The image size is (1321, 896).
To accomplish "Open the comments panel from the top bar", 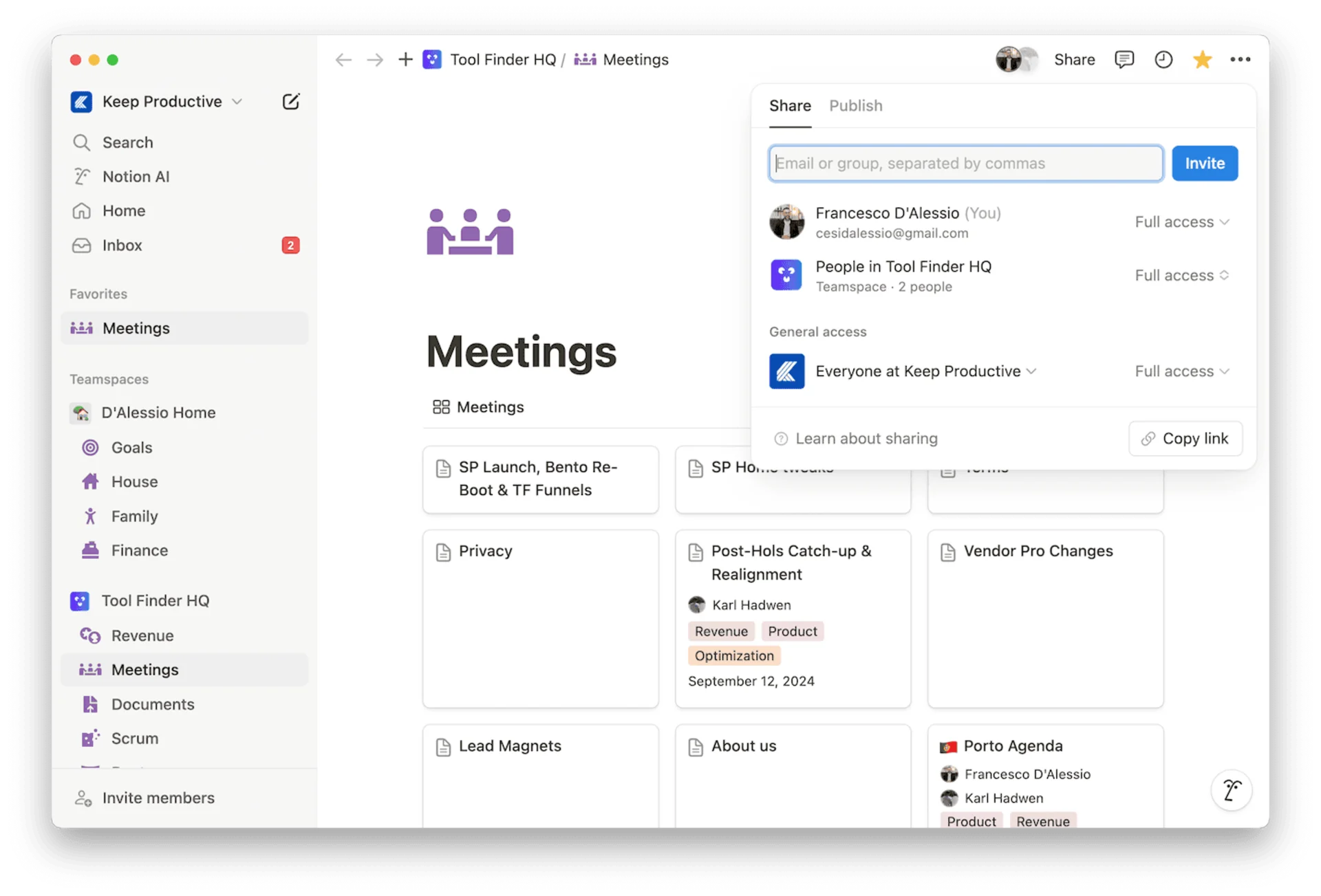I will tap(1124, 59).
